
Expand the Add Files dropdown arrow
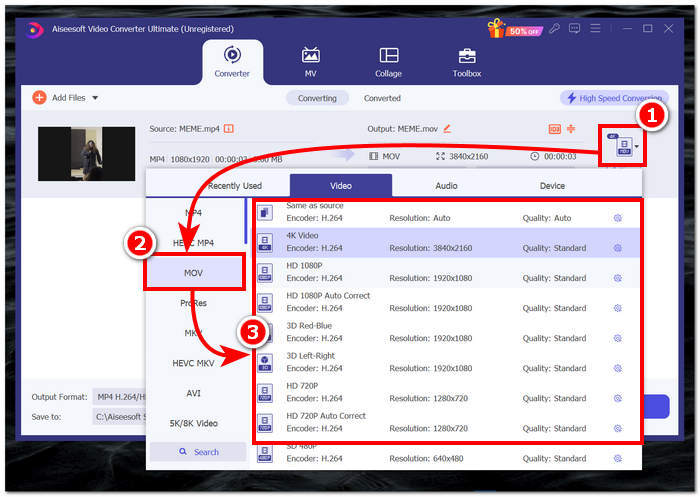point(95,98)
